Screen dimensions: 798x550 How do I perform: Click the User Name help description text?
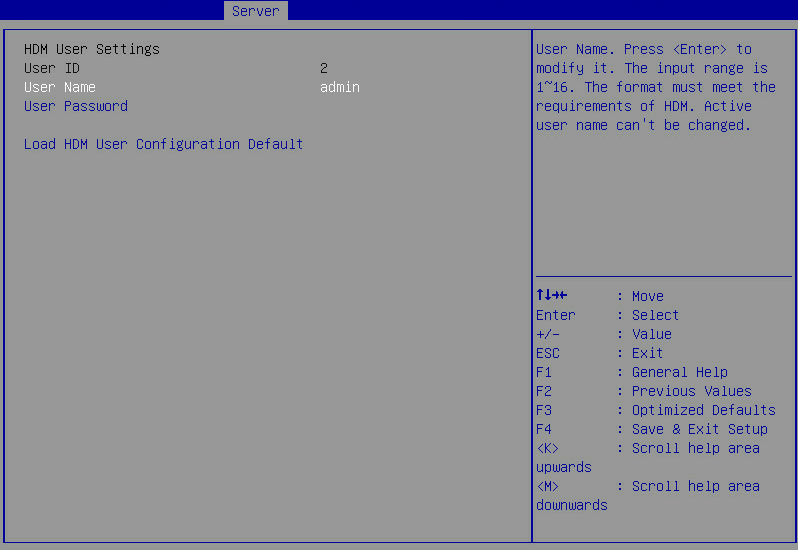[x=656, y=87]
